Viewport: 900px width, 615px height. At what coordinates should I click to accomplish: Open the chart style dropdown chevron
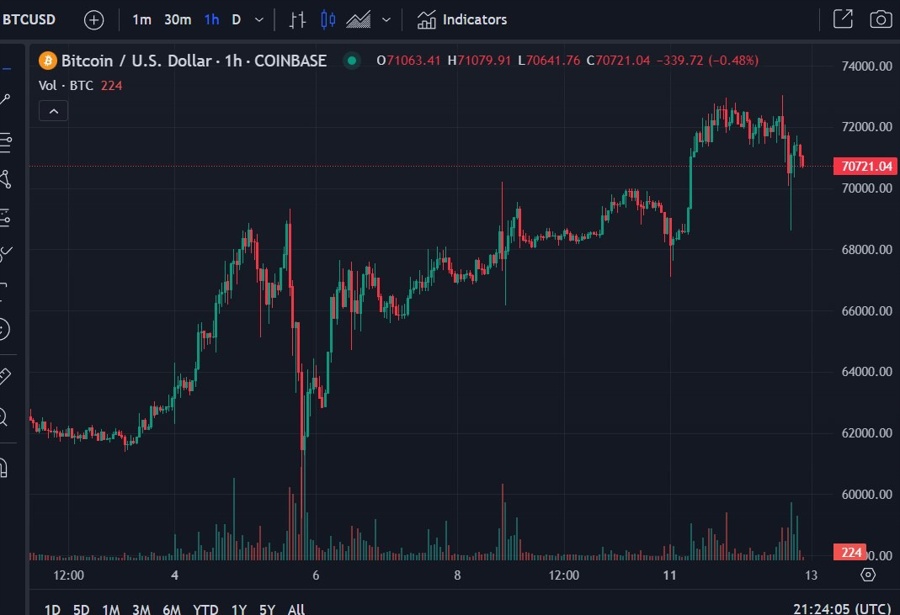(386, 19)
